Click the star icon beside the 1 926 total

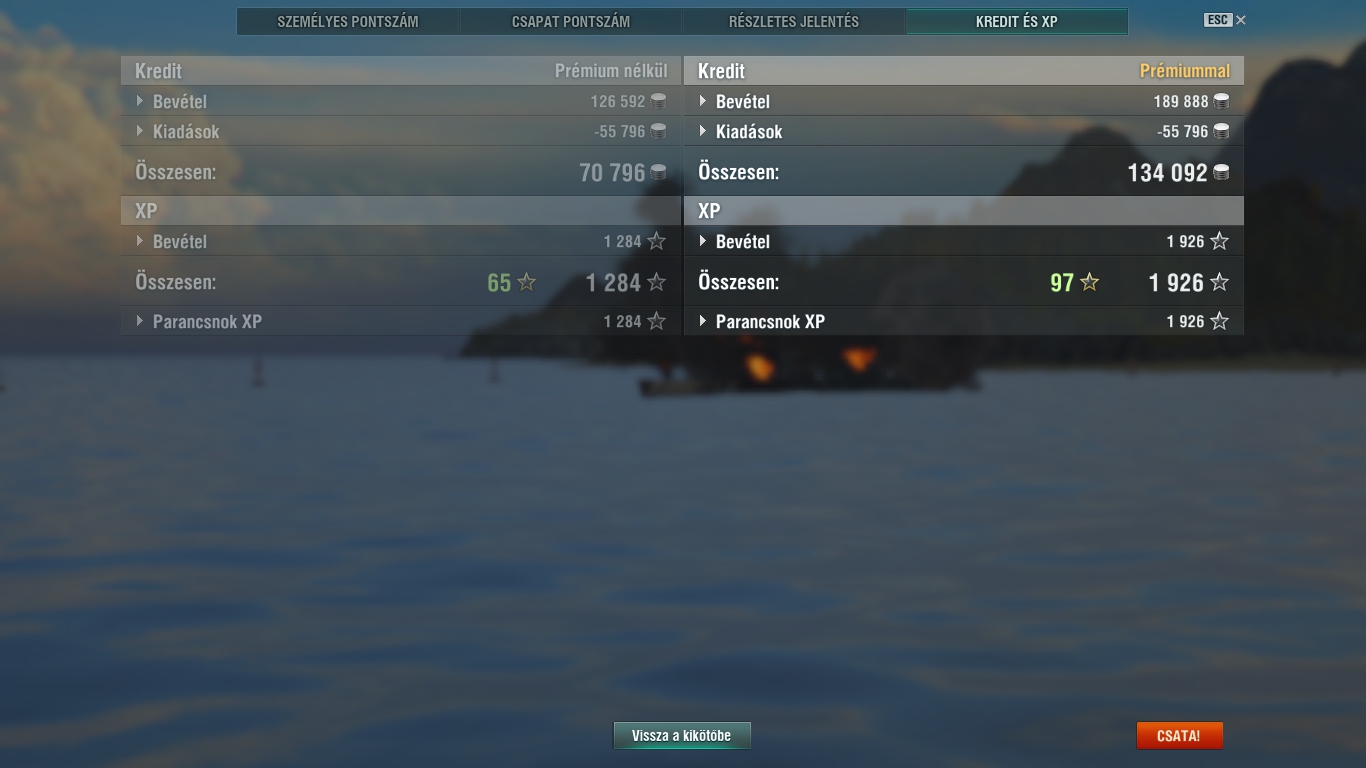(x=1219, y=283)
